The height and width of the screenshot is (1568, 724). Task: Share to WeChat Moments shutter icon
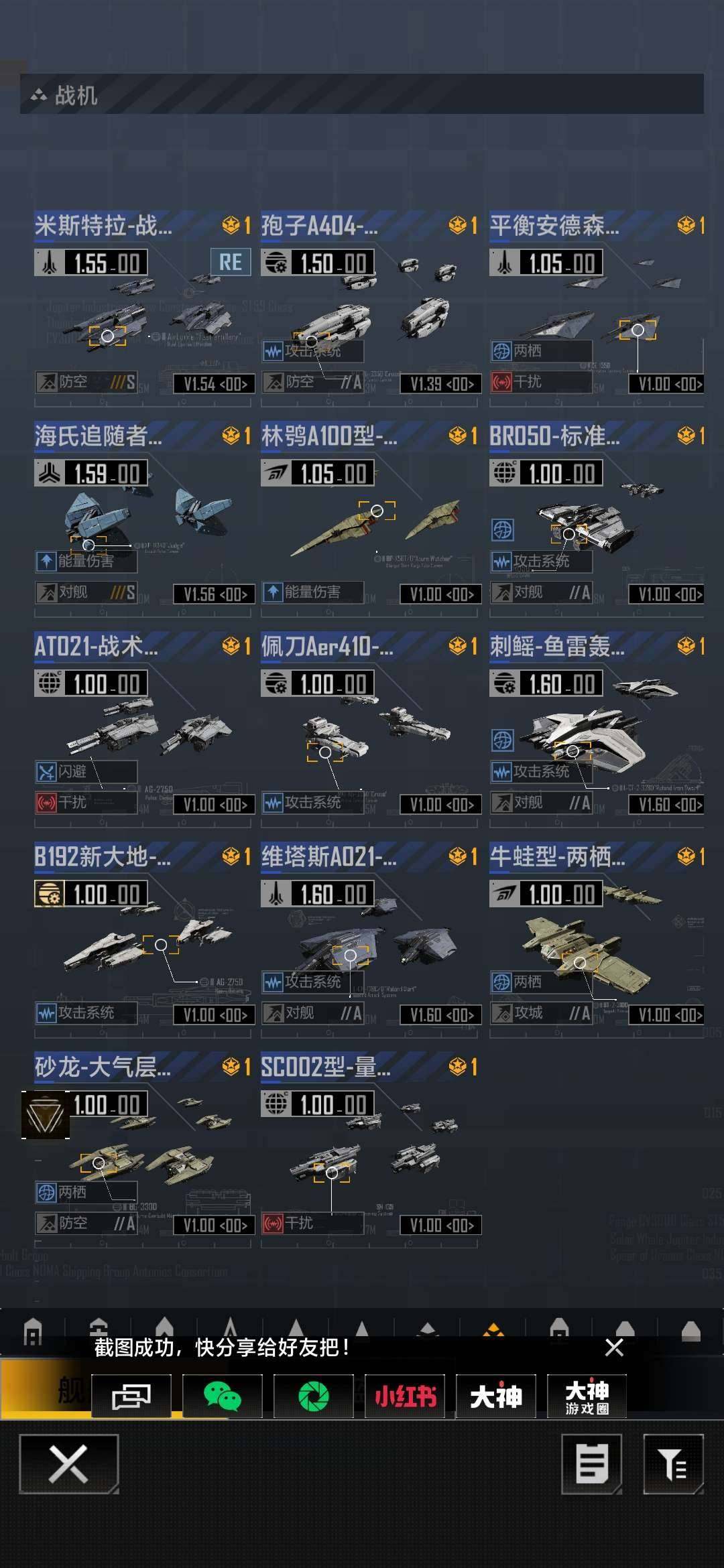tap(313, 1396)
